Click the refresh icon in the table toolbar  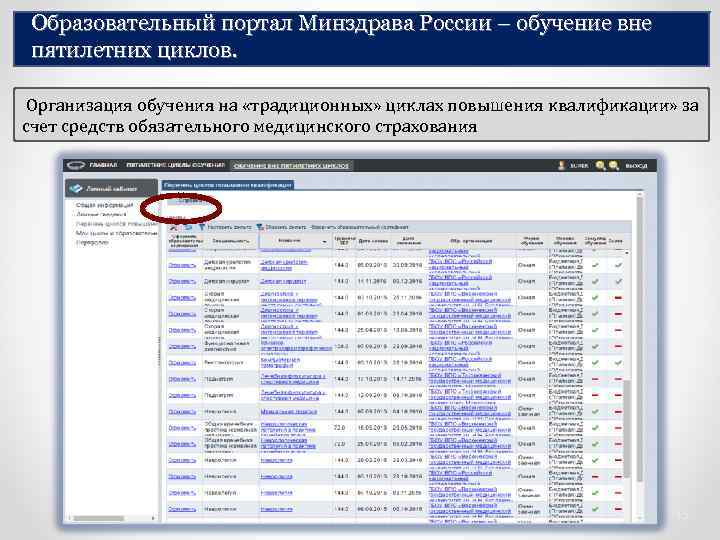(188, 227)
